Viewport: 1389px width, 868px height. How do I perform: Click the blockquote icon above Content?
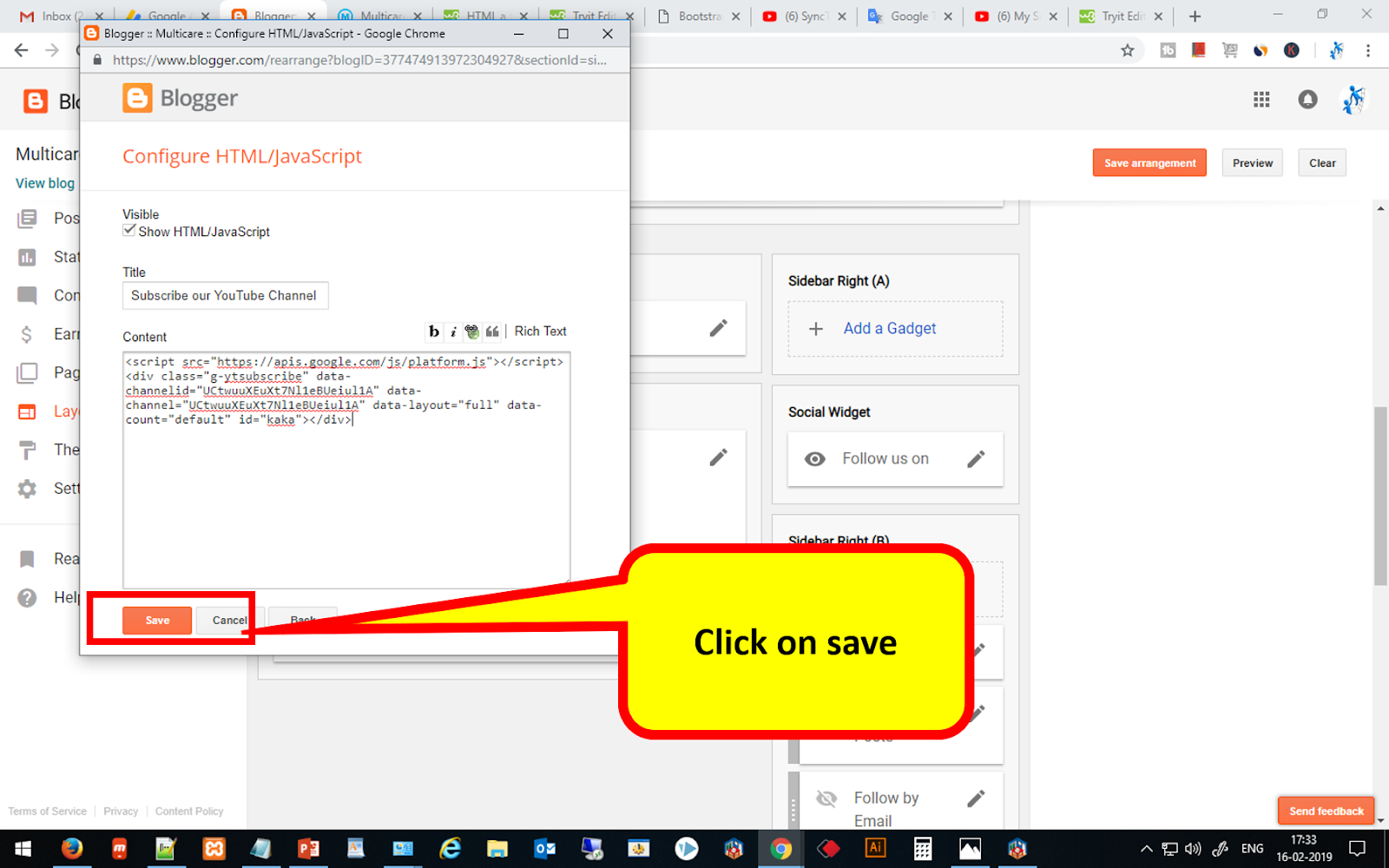492,331
